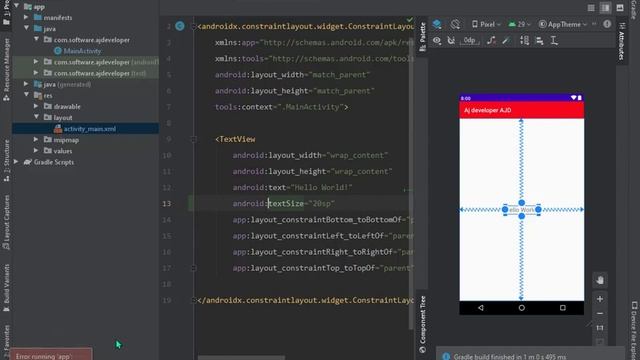This screenshot has height=360, width=640.
Task: Click the pan hand tool
Action: 600,280
